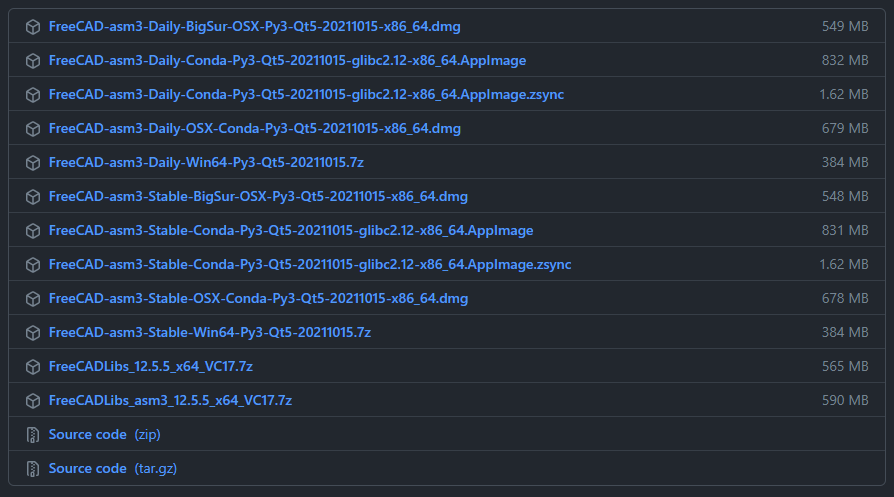894x497 pixels.
Task: Click package icon beside Stable BigSur OSX dmg
Action: (33, 196)
